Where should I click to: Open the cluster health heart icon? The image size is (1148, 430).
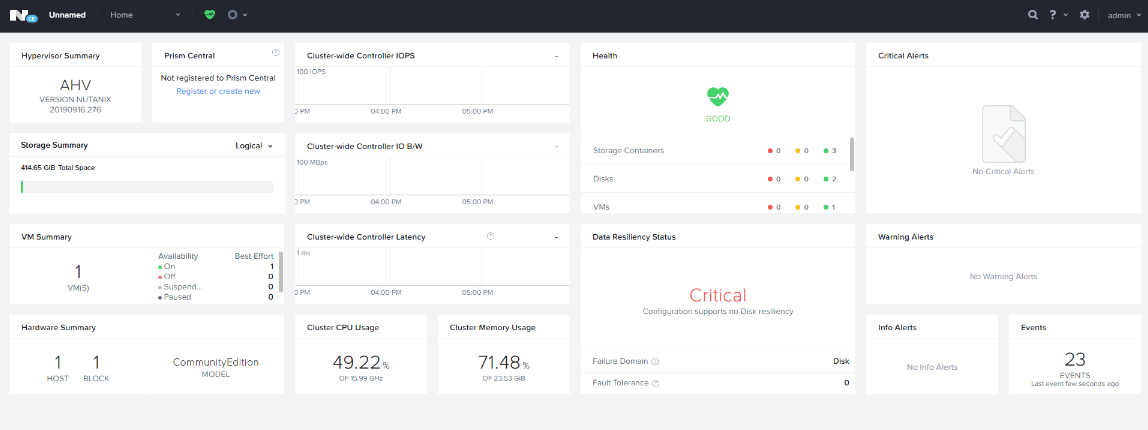209,15
